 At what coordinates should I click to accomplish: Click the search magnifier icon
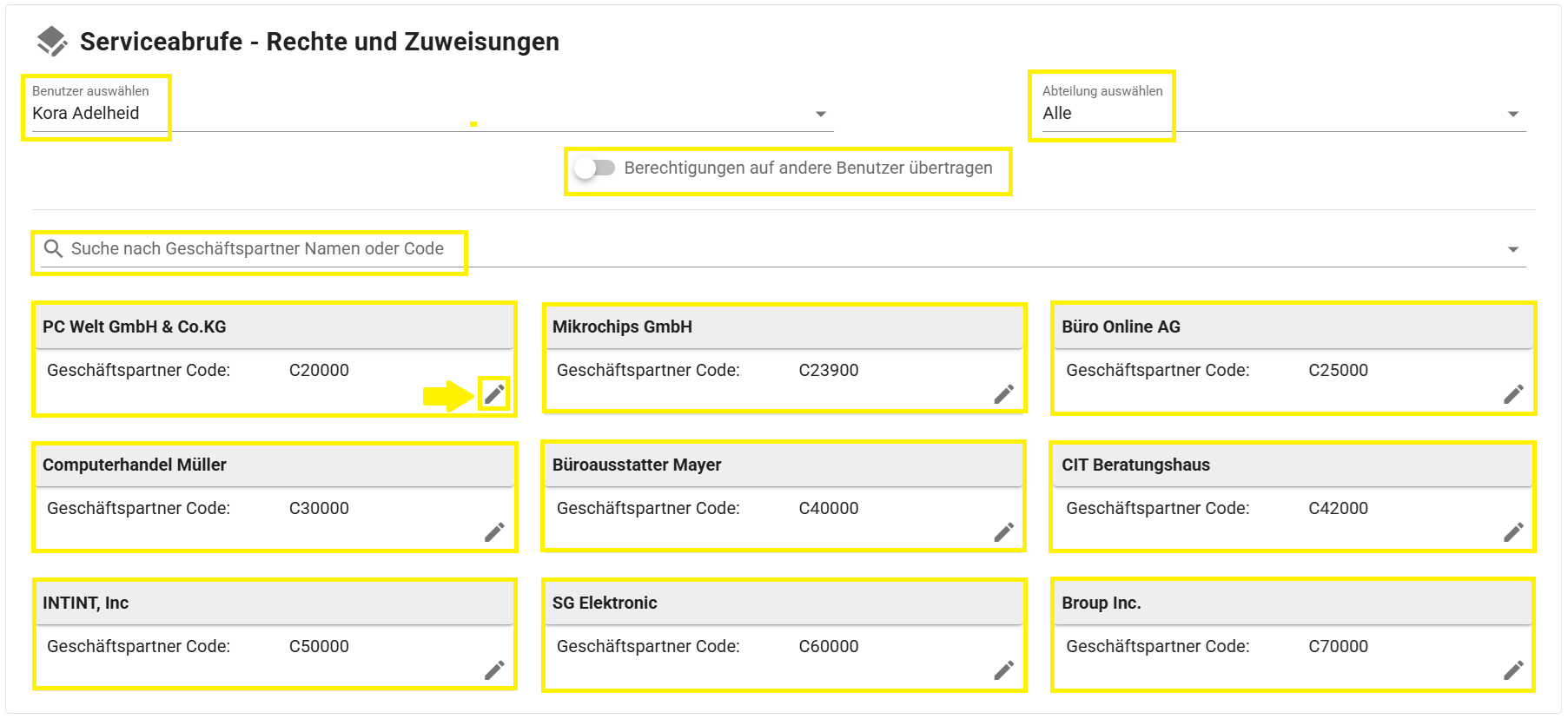point(53,249)
